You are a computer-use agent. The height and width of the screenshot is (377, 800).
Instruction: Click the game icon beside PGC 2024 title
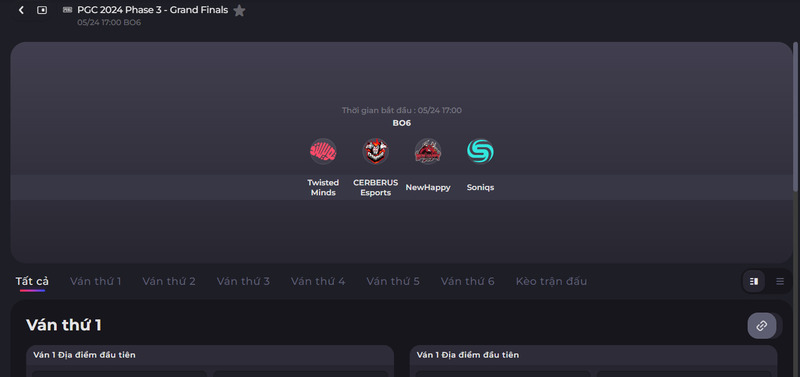(x=67, y=10)
